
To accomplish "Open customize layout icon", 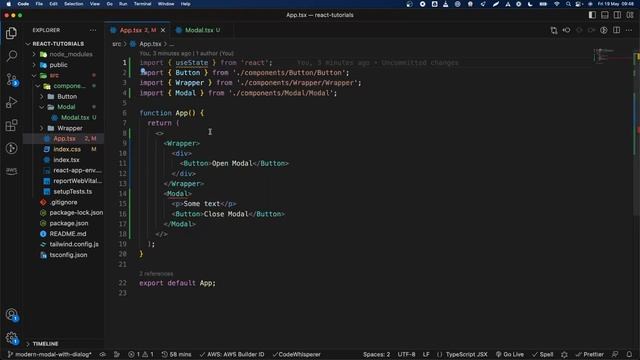I will (630, 15).
